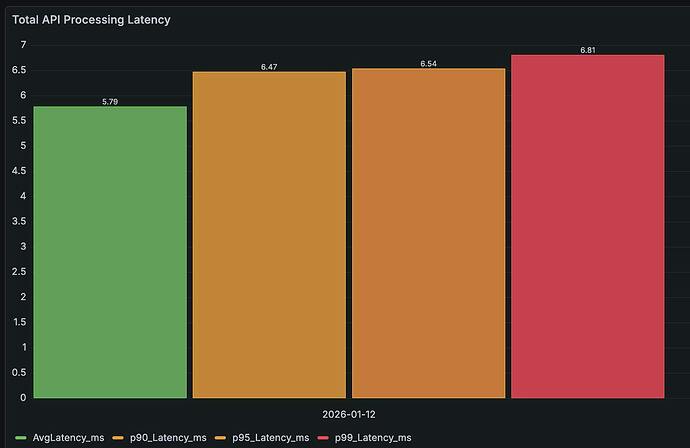
Task: Select the red p99 latency bar
Action: (588, 227)
